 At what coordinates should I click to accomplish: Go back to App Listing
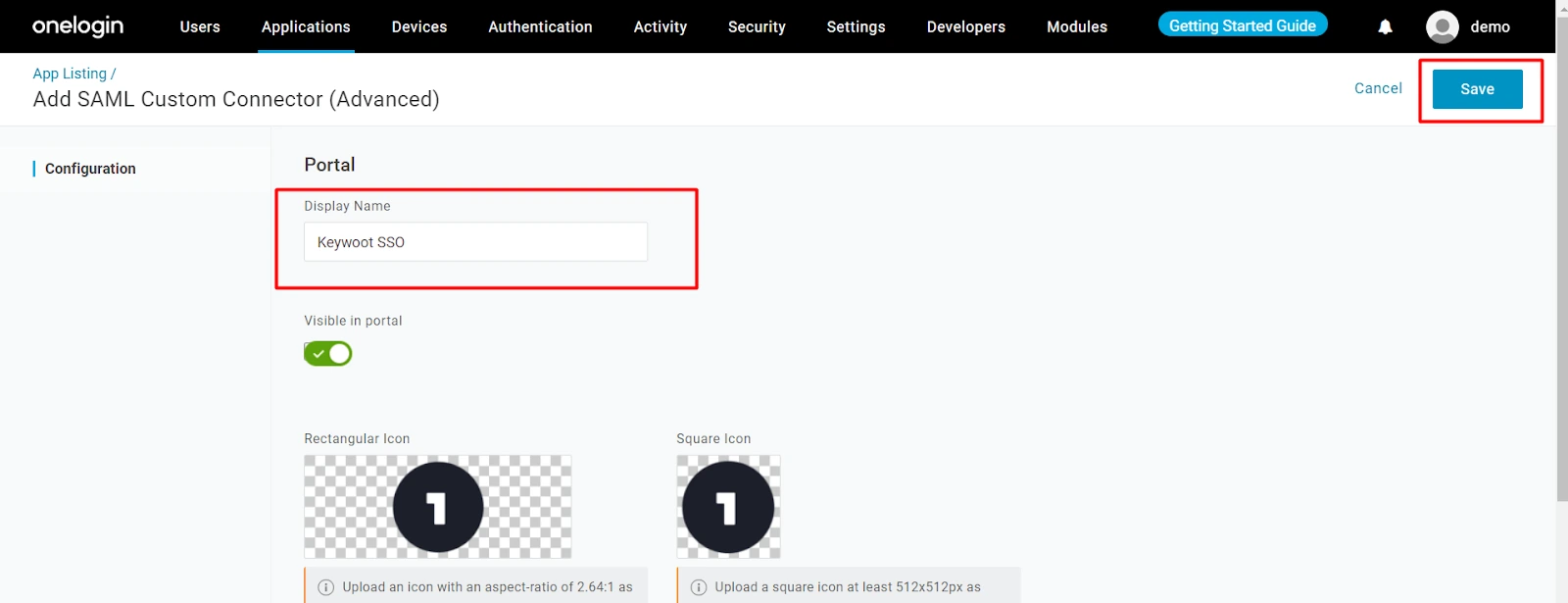[70, 74]
